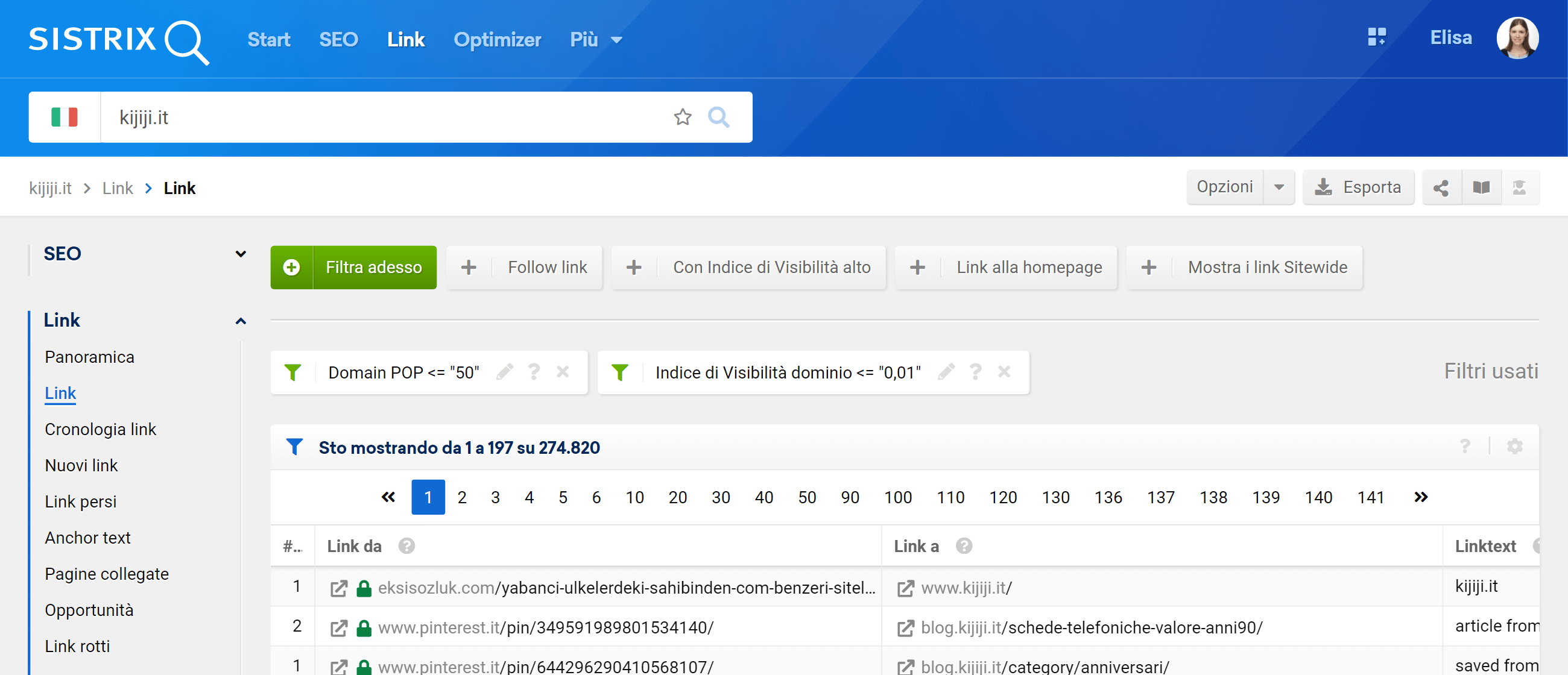Select the Italian flag country picker
Viewport: 1568px width, 675px height.
(65, 117)
